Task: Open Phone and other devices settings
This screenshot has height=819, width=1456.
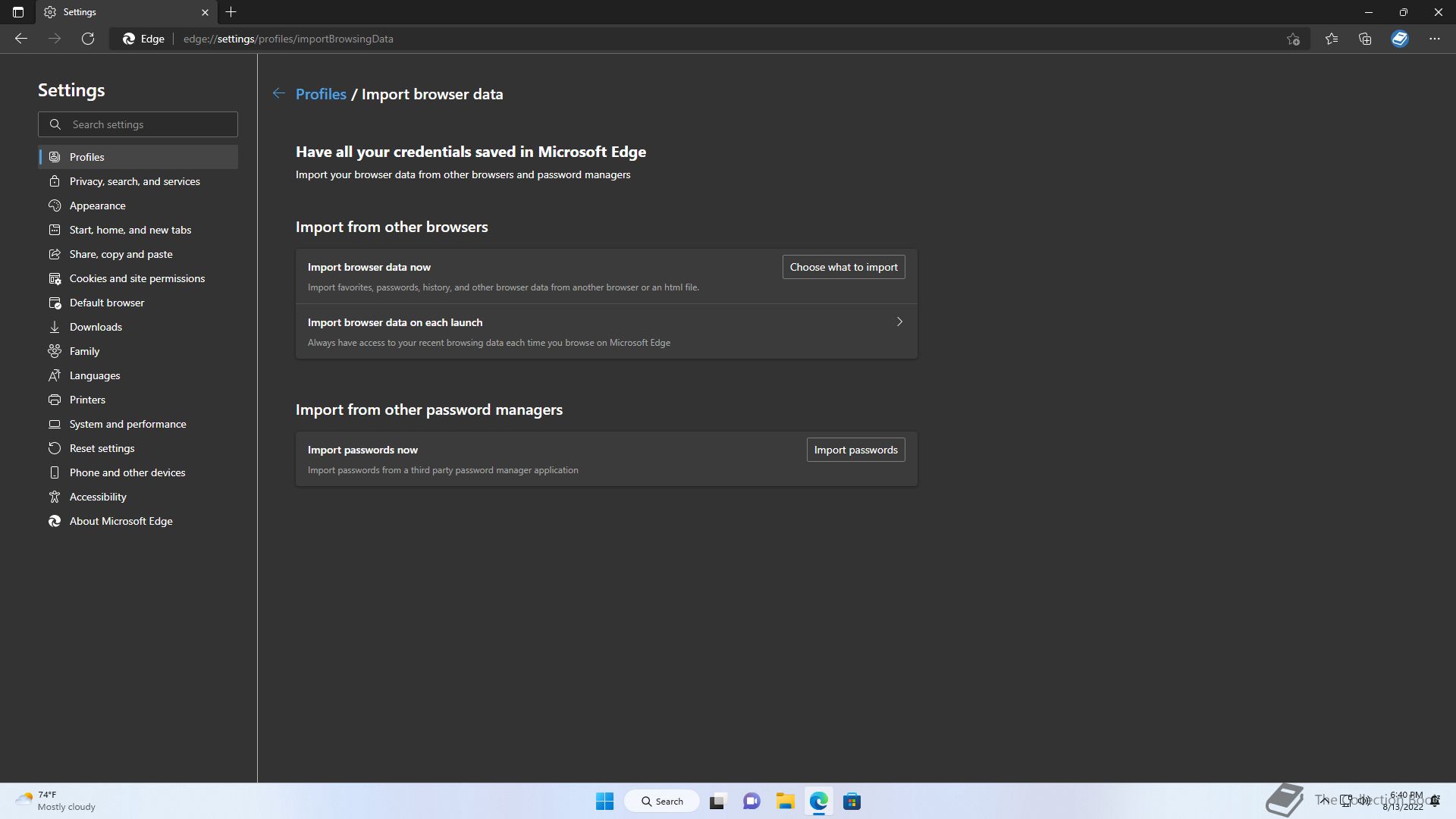Action: click(138, 472)
